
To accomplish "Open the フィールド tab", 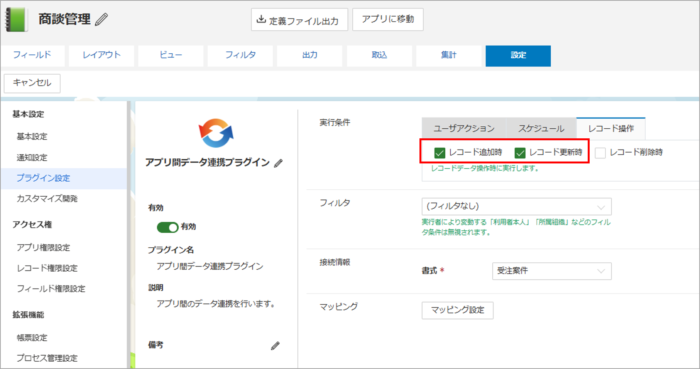I will coord(33,55).
